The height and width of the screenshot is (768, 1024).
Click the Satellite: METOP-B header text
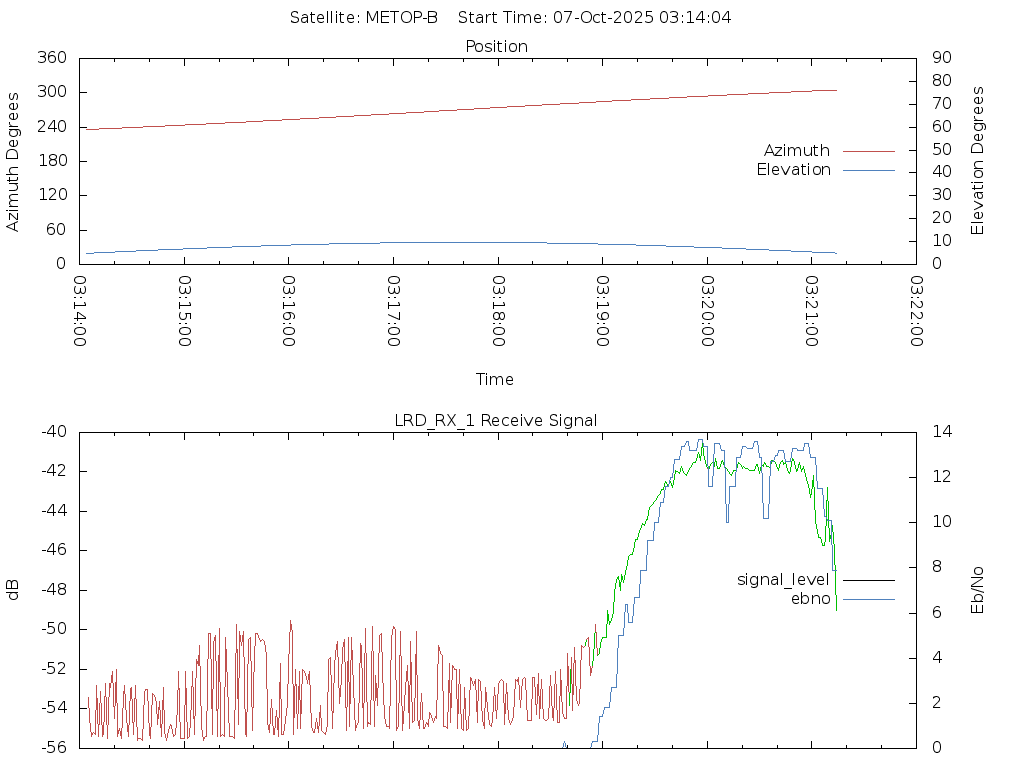click(364, 17)
